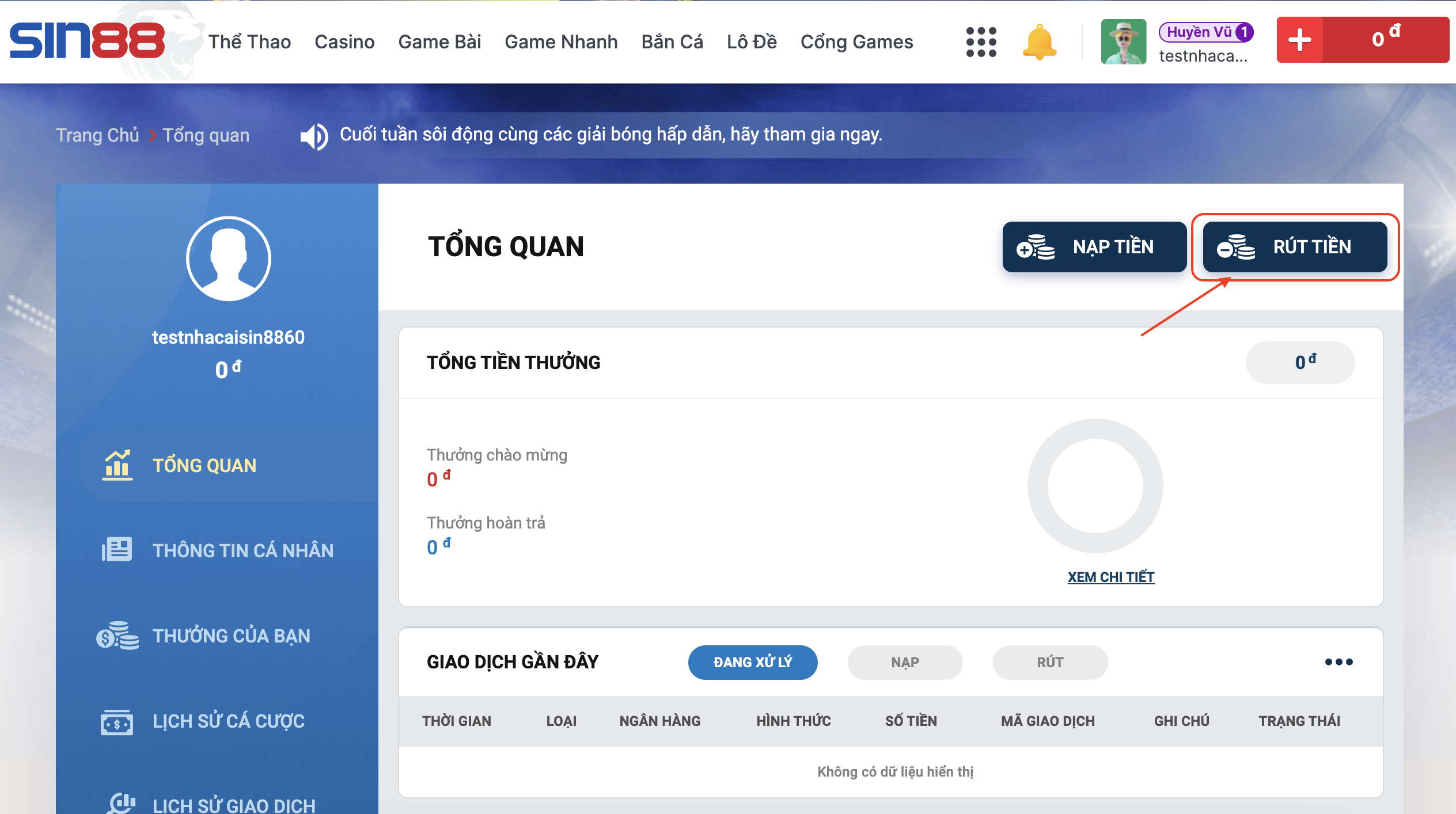Click LOẠI column header

pos(561,721)
